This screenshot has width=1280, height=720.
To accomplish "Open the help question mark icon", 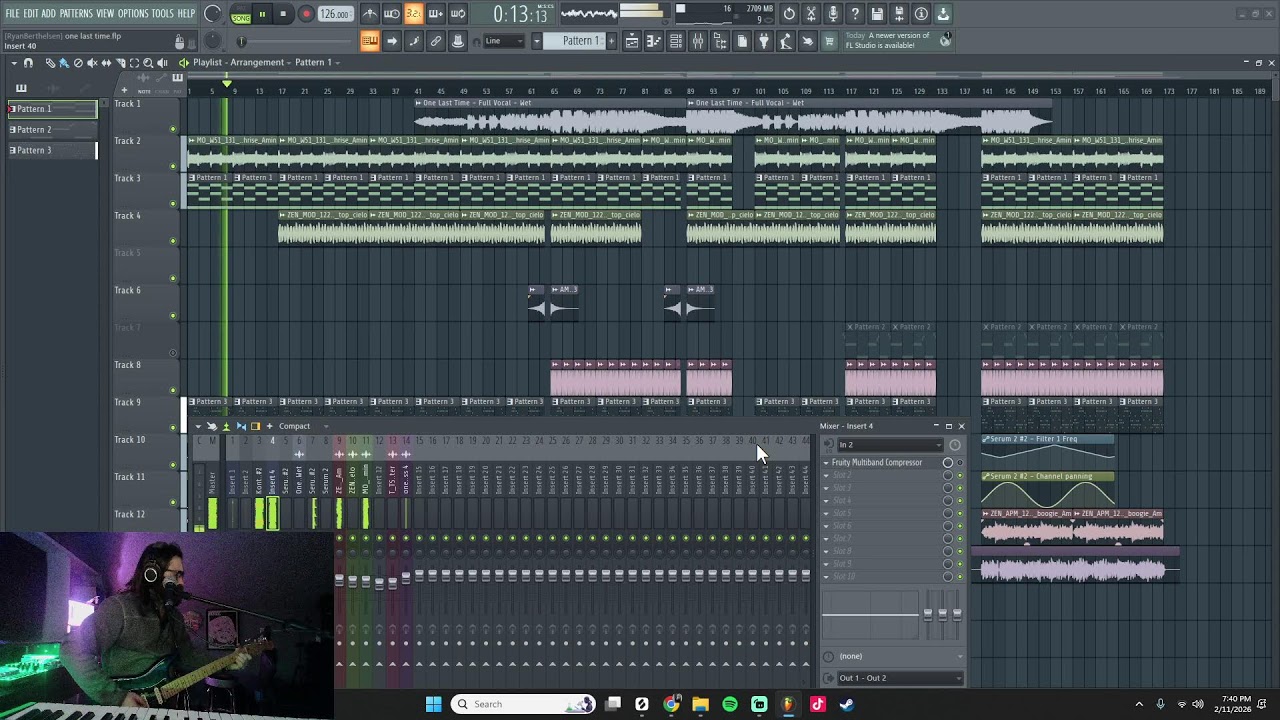I will (855, 14).
